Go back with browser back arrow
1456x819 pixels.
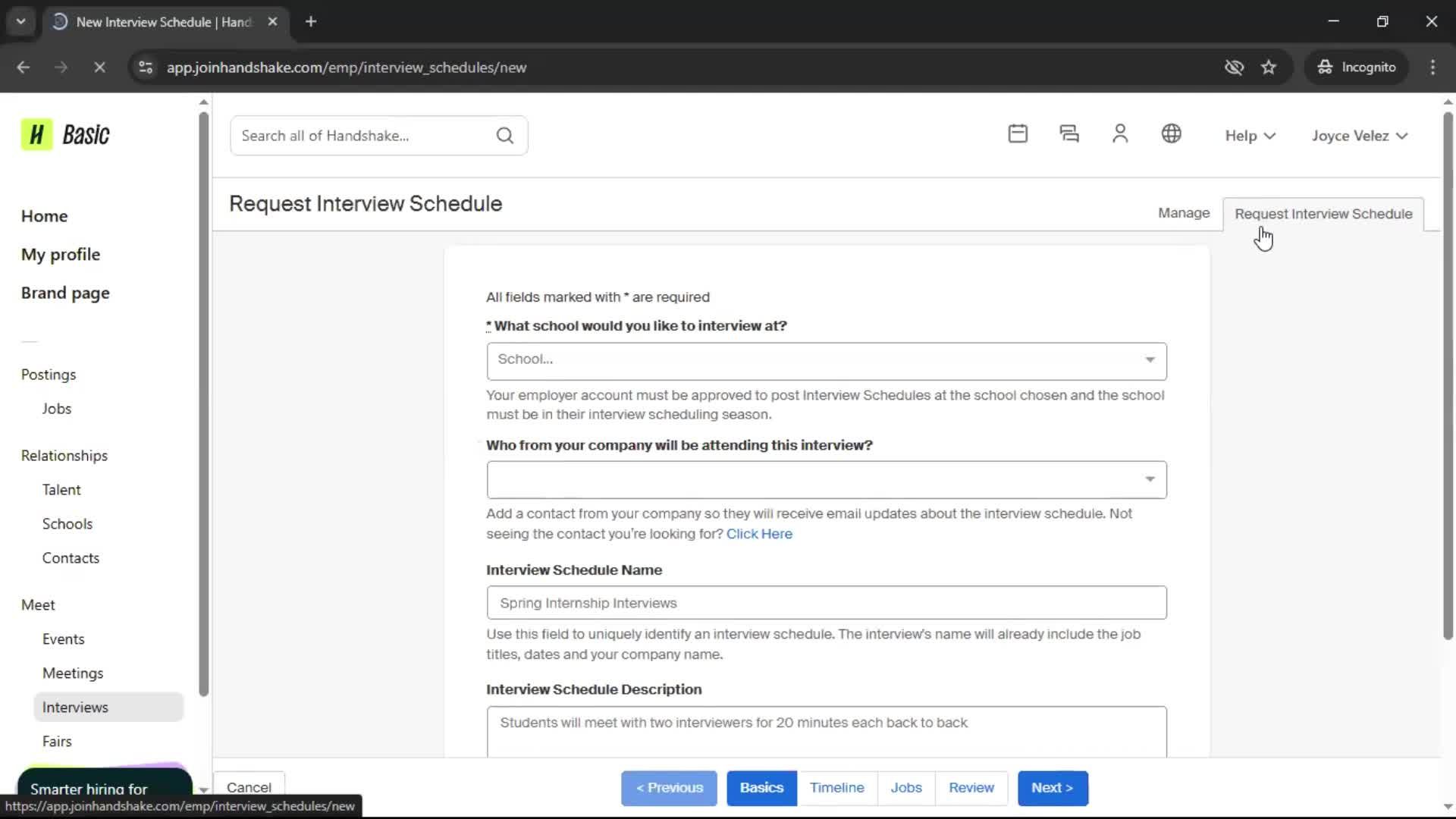24,67
